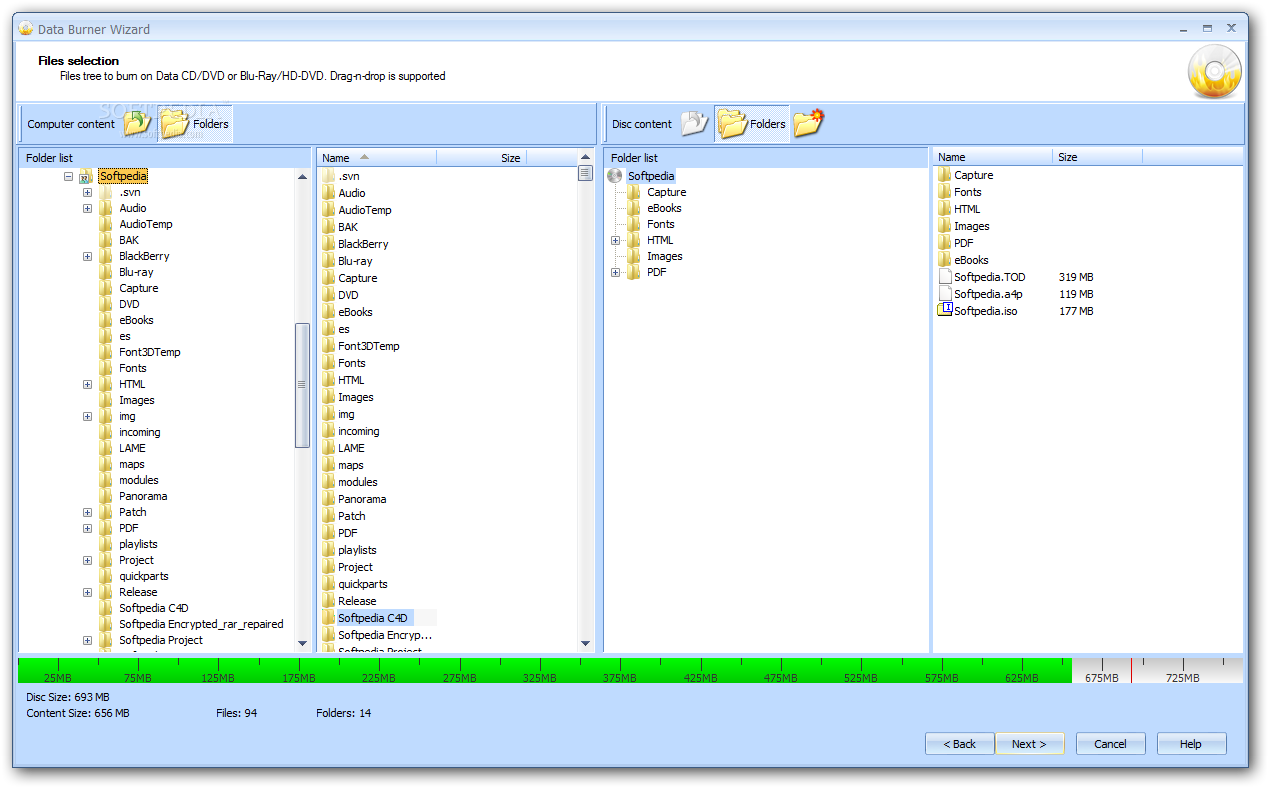This screenshot has width=1269, height=788.
Task: Select the incoming folder in computer file list
Action: [359, 431]
